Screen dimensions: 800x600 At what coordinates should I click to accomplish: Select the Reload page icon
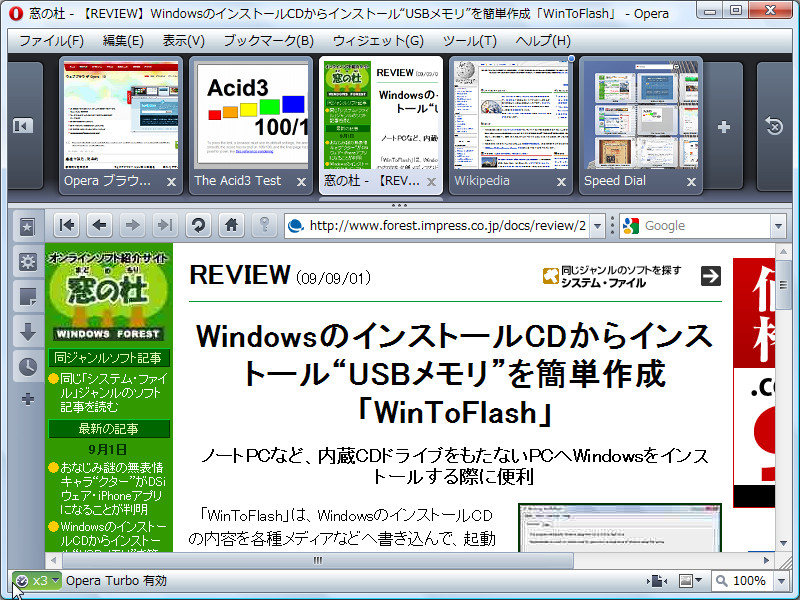click(x=198, y=226)
